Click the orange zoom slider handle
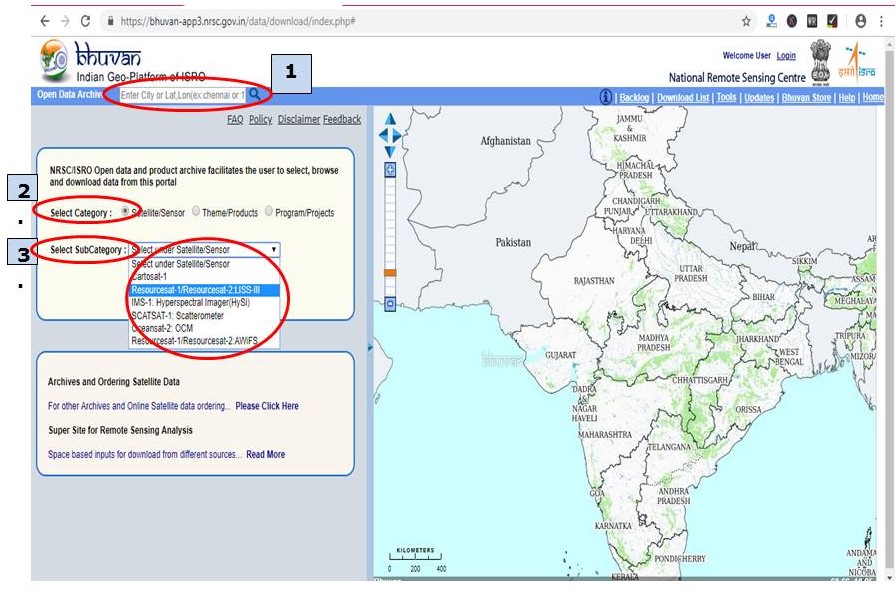The height and width of the screenshot is (595, 896). coord(390,273)
